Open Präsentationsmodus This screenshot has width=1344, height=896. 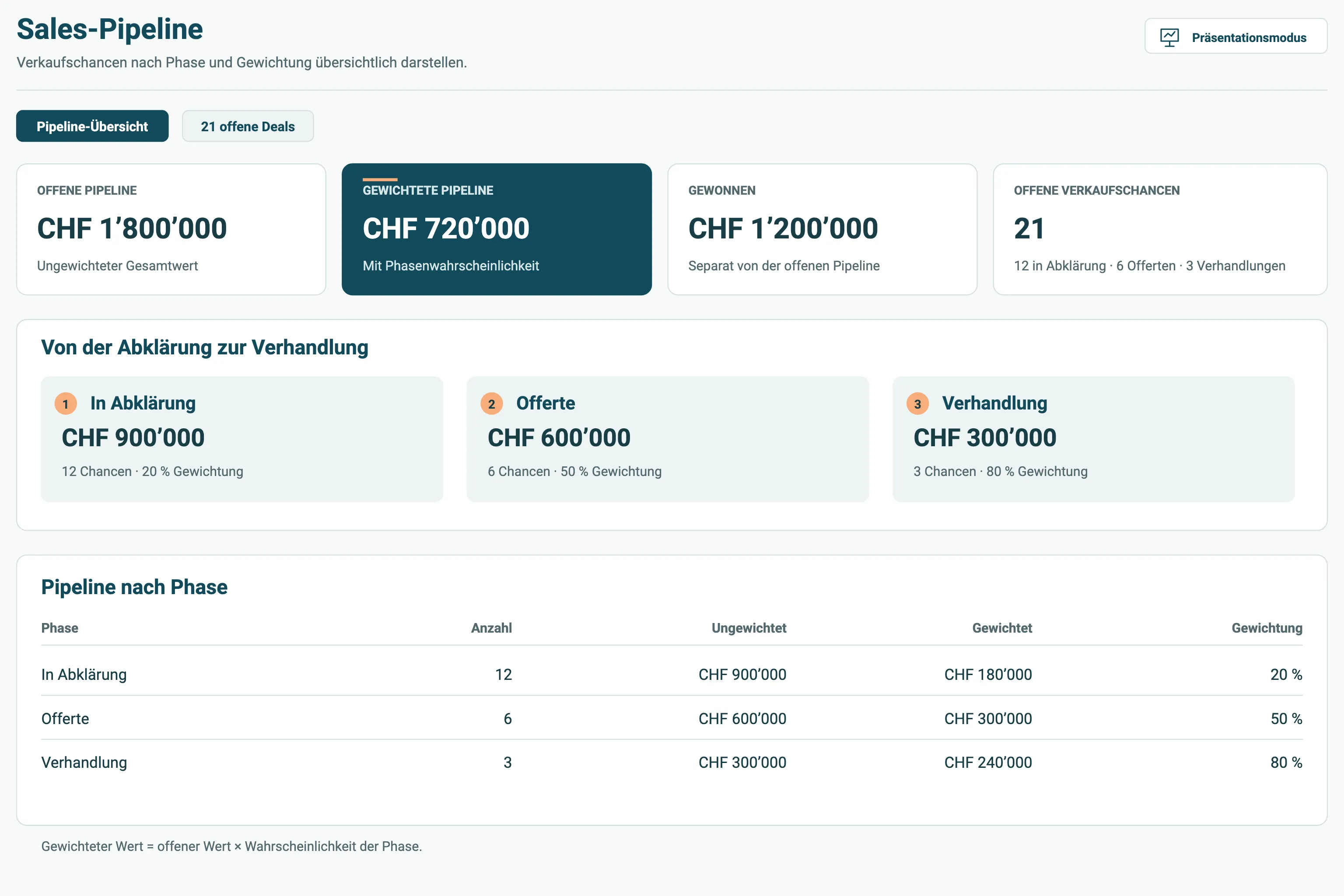pos(1235,36)
